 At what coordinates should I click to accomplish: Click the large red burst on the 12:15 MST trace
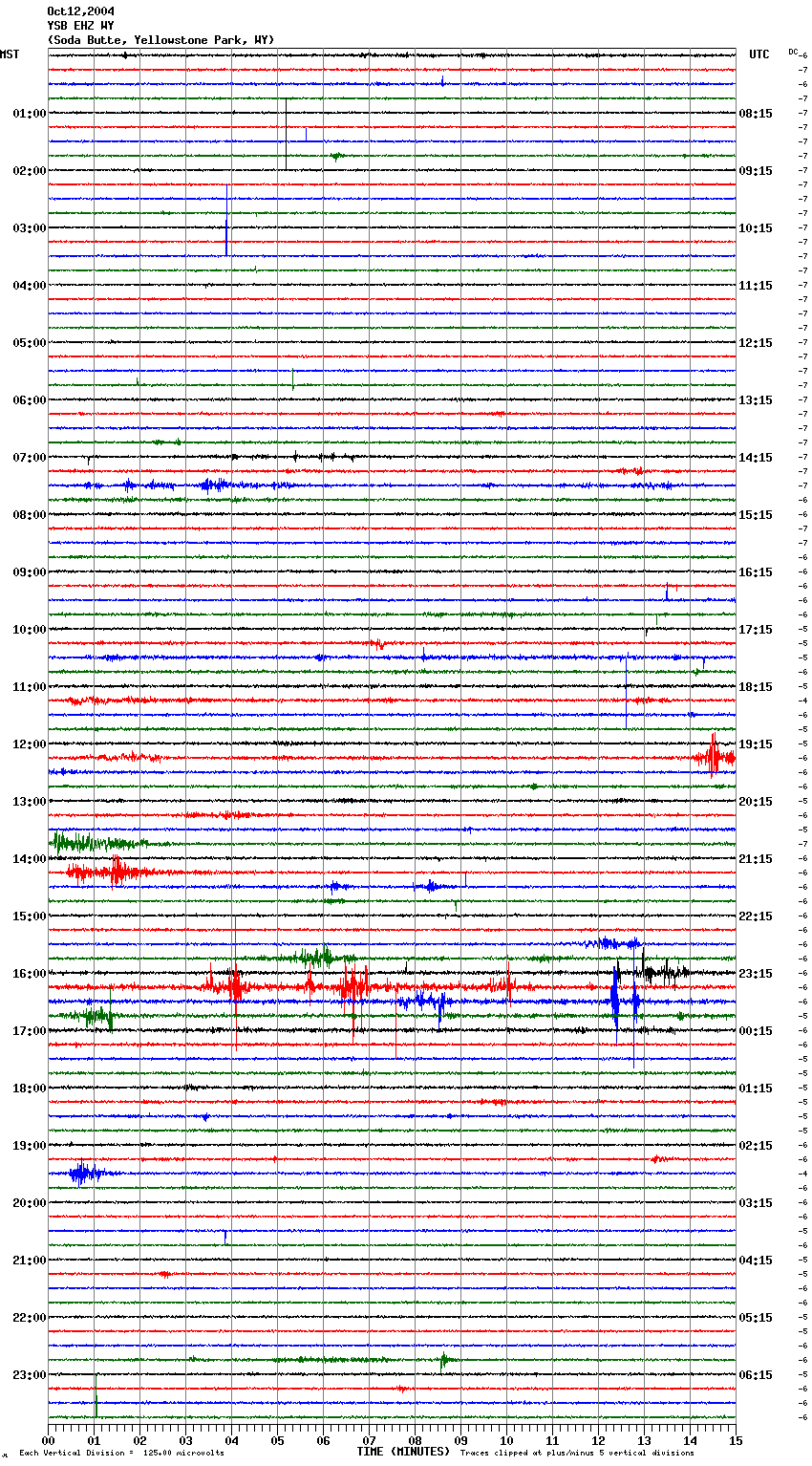[715, 758]
